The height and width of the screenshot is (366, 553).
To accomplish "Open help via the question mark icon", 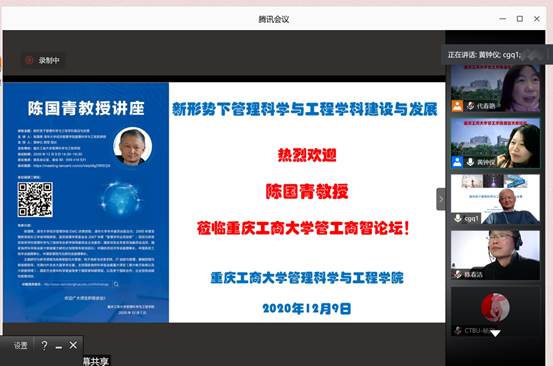I will click(x=44, y=345).
